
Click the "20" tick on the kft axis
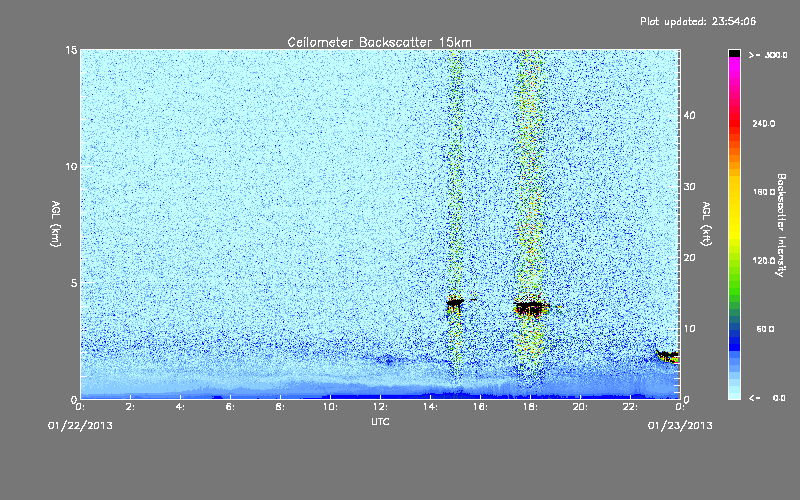point(689,258)
